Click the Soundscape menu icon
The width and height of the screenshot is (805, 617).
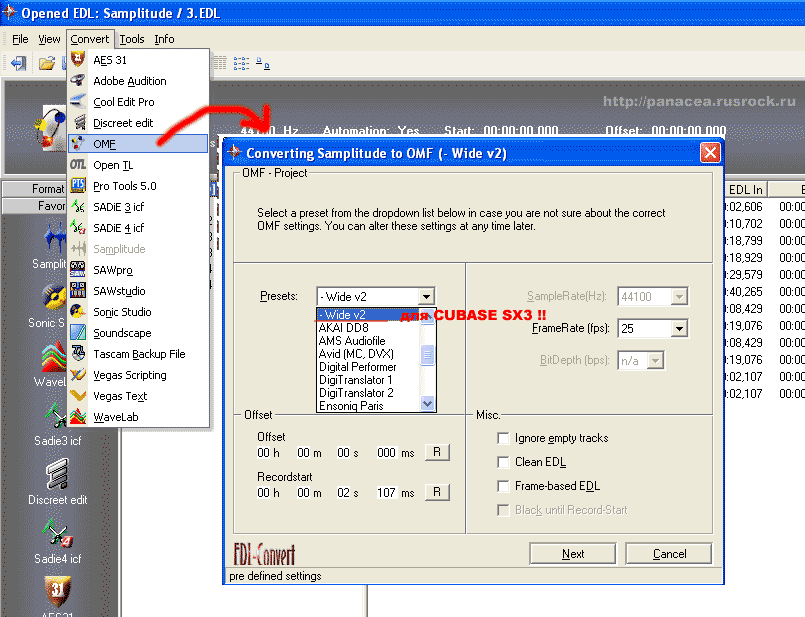(x=78, y=333)
